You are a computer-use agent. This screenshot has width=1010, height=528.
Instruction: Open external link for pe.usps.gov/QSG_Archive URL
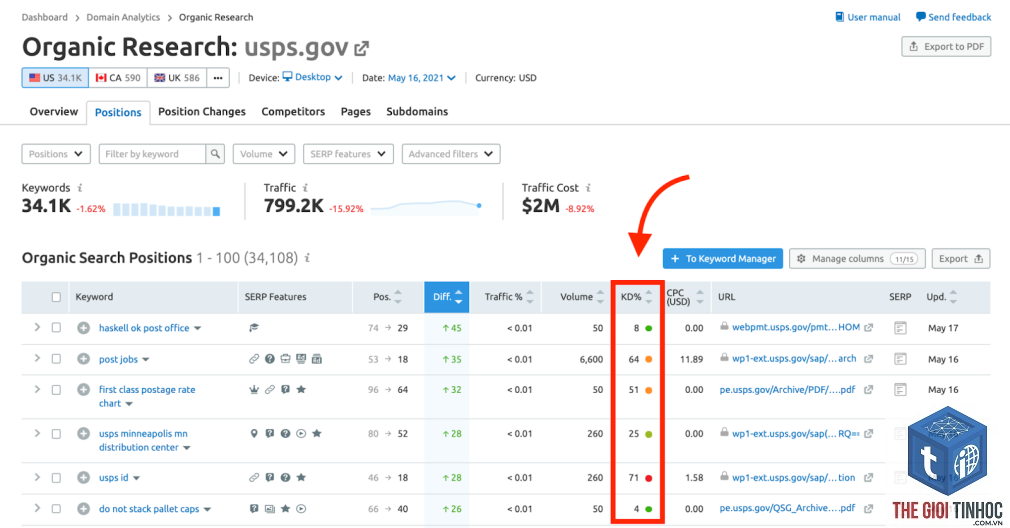click(x=868, y=509)
